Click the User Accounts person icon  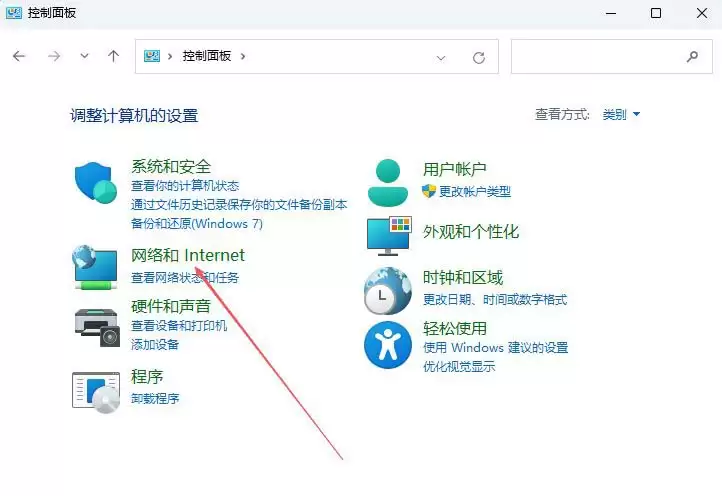coord(388,182)
